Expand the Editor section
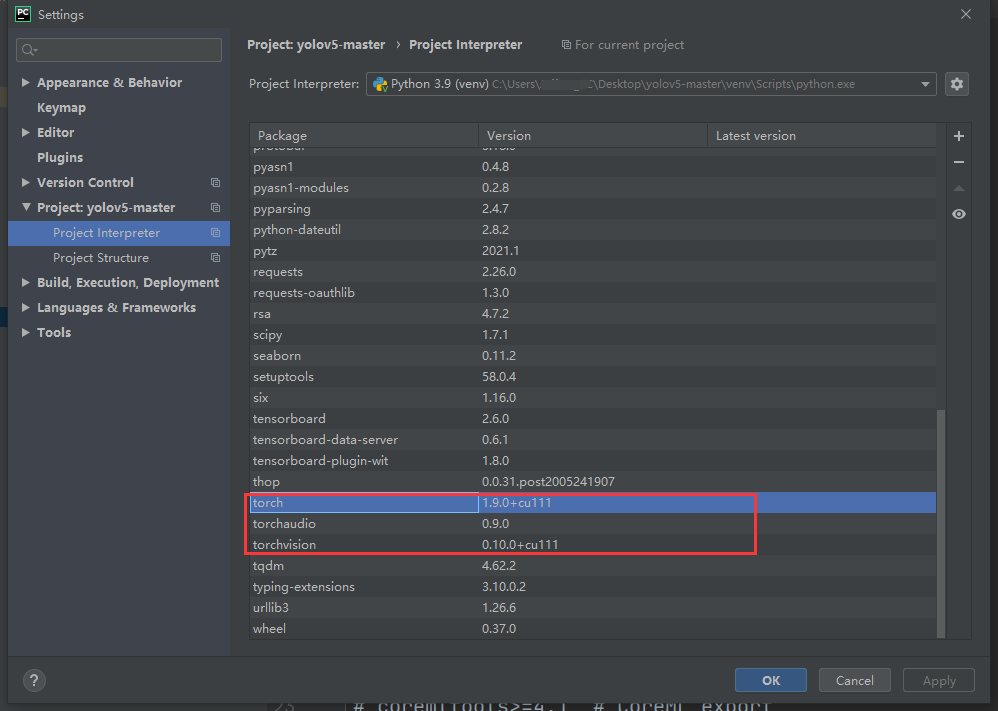The height and width of the screenshot is (711, 998). click(x=25, y=132)
